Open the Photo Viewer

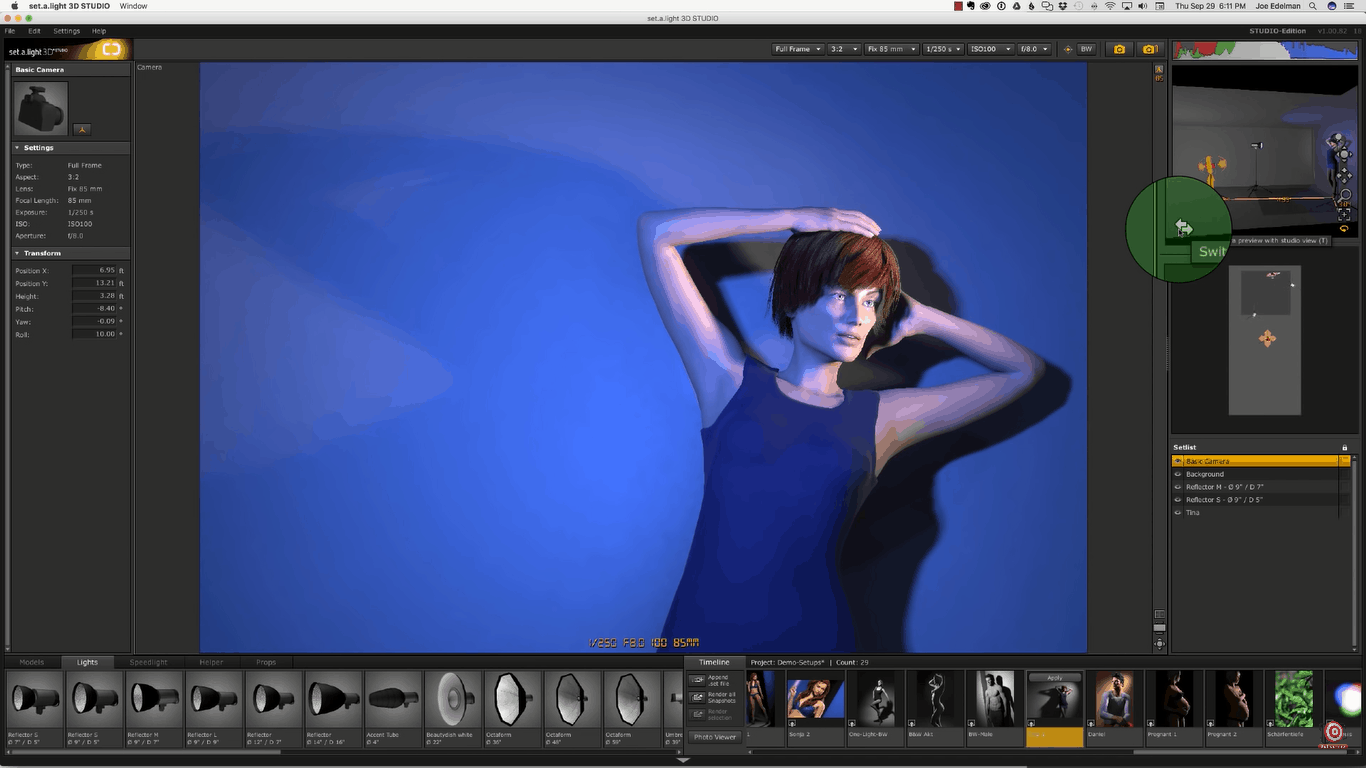pyautogui.click(x=715, y=737)
